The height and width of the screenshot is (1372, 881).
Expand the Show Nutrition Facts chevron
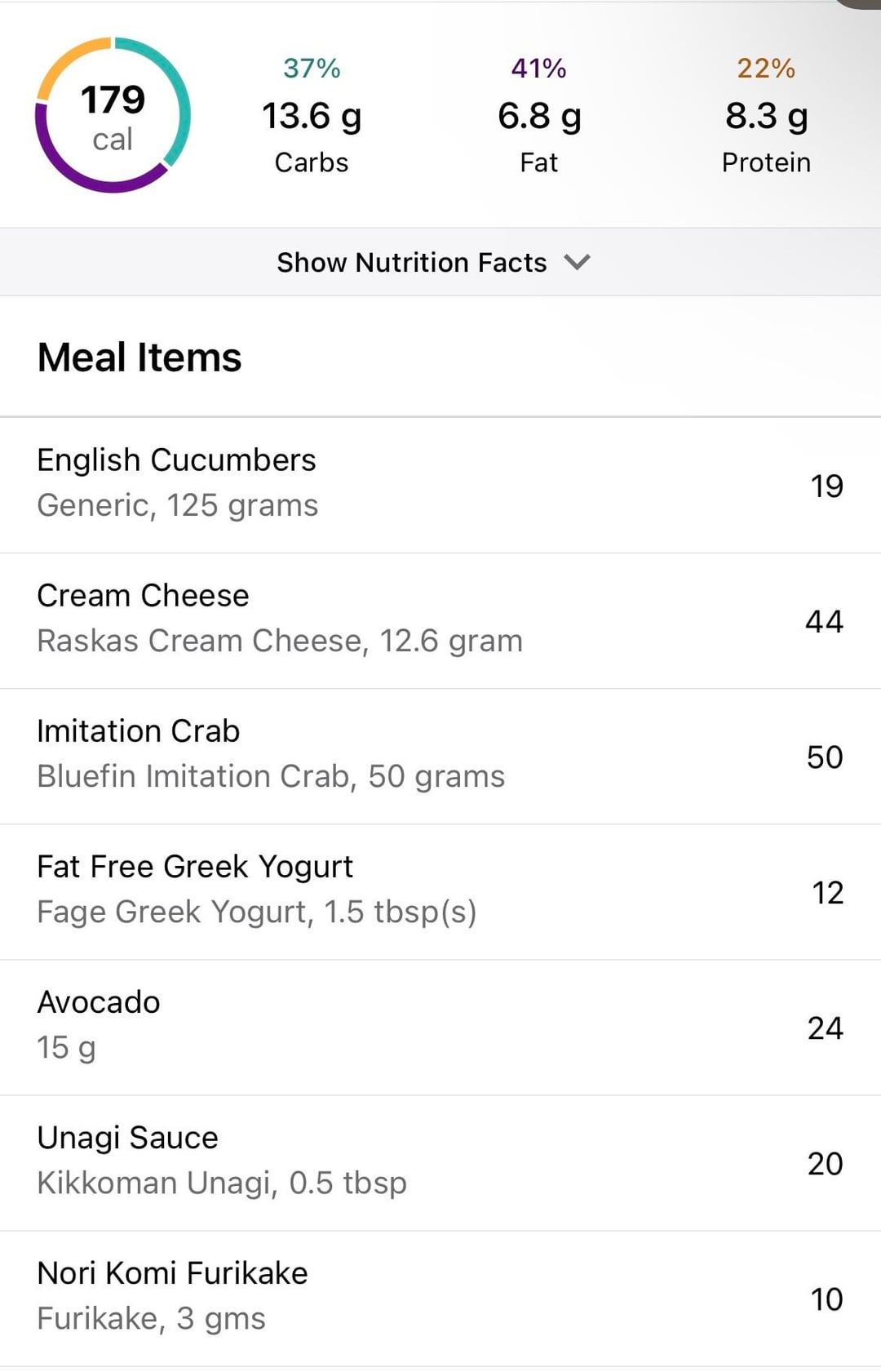click(x=577, y=262)
